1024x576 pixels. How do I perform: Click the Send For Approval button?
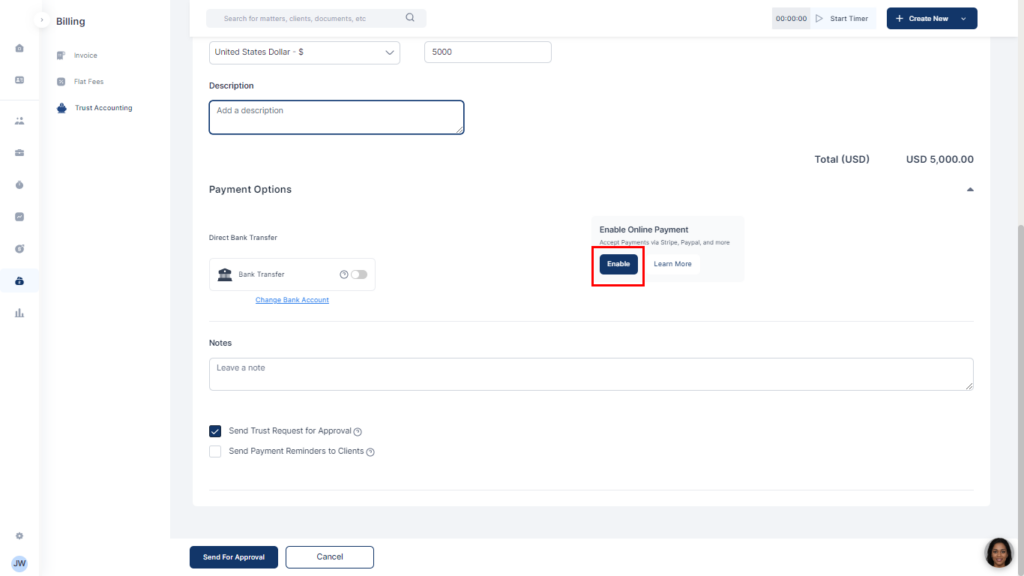pyautogui.click(x=234, y=557)
